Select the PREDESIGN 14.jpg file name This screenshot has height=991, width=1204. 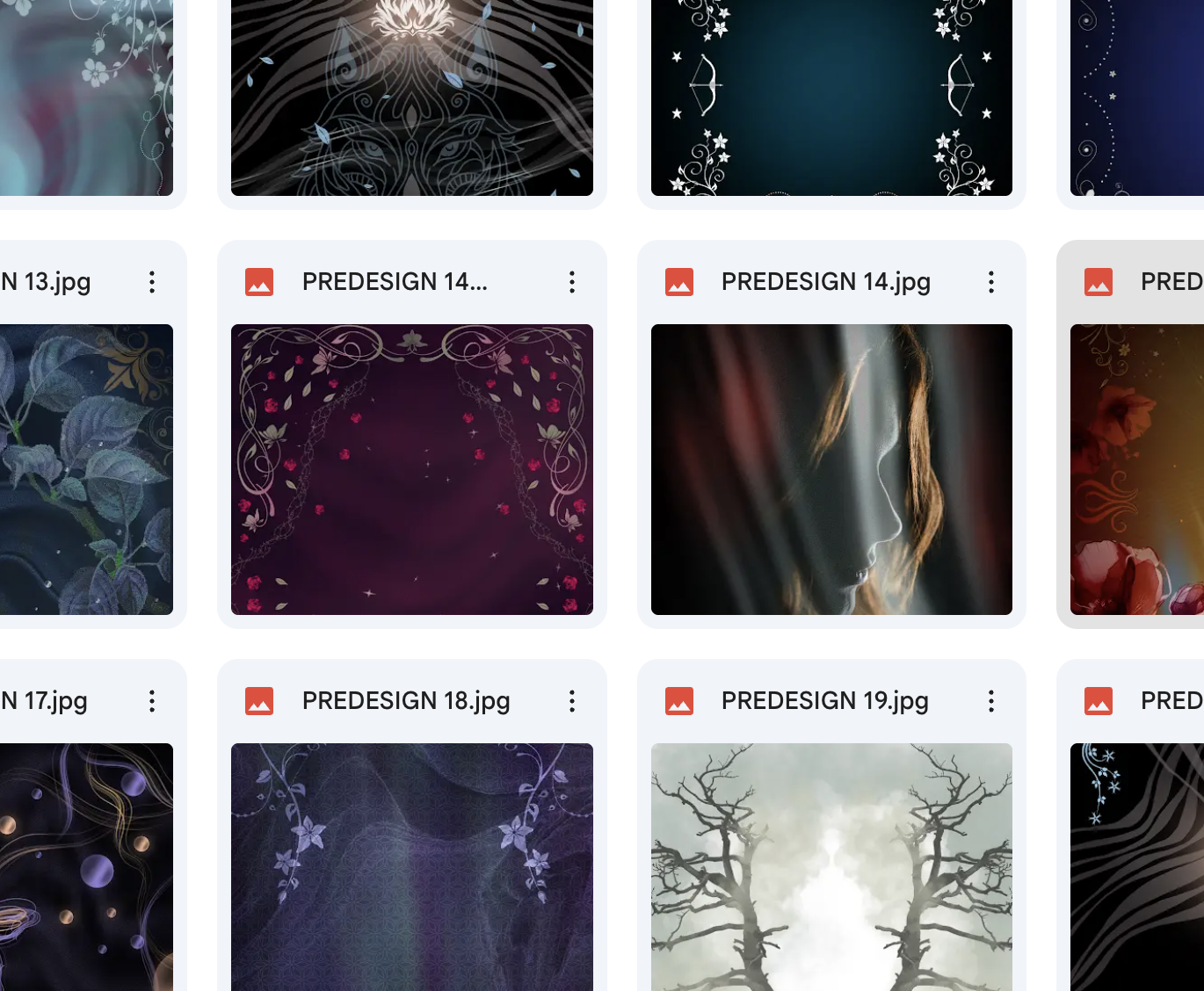(x=826, y=282)
